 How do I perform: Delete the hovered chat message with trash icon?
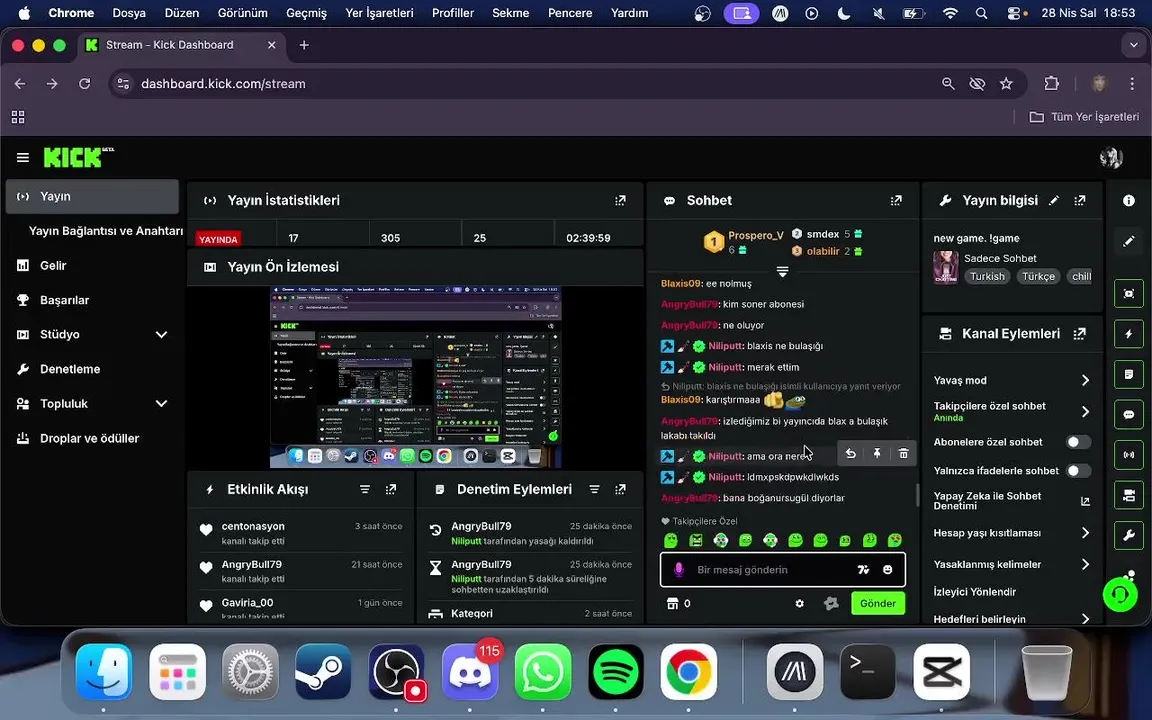point(904,454)
